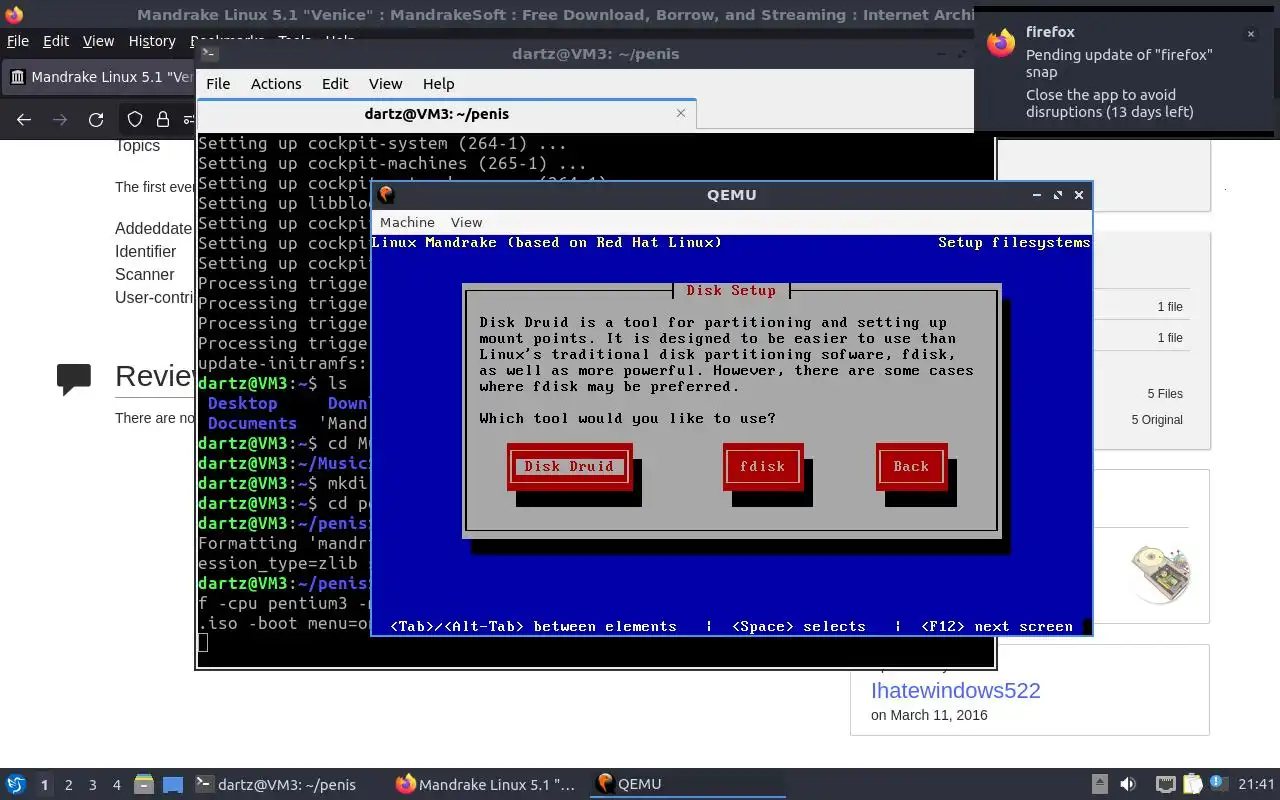Click the eject removable media tray icon

tap(1099, 785)
